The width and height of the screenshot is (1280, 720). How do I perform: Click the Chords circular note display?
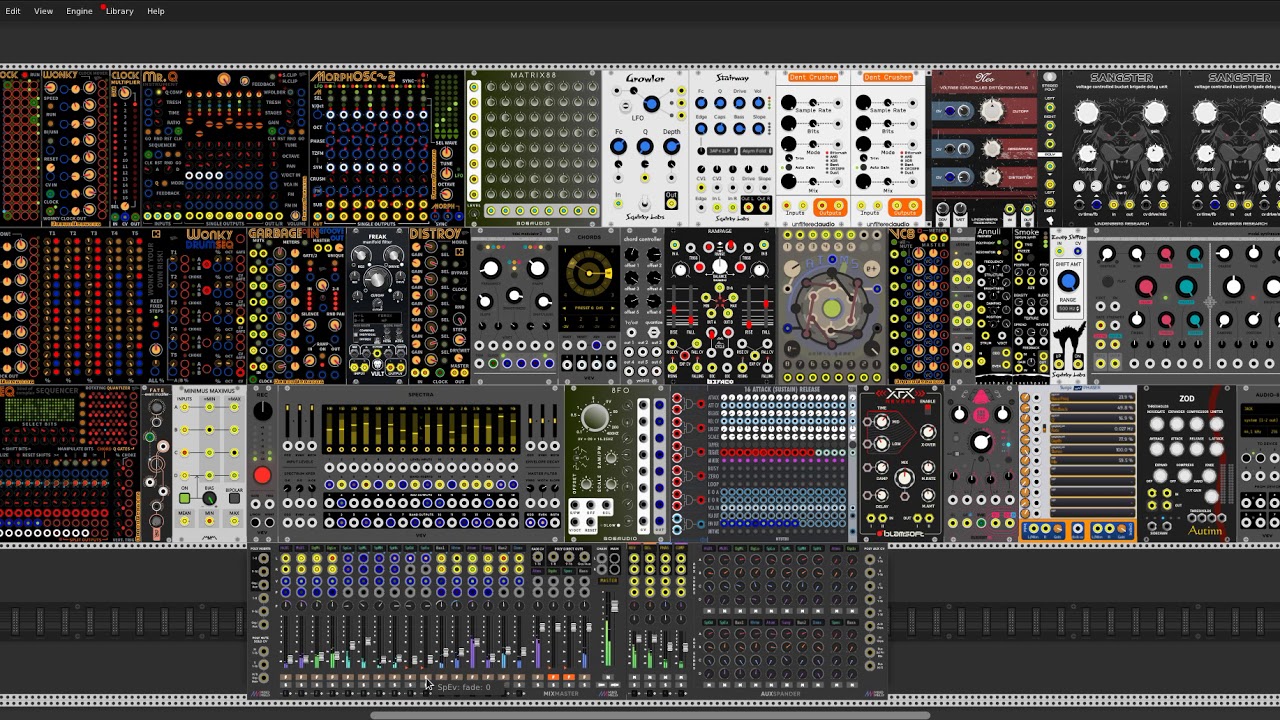point(590,273)
